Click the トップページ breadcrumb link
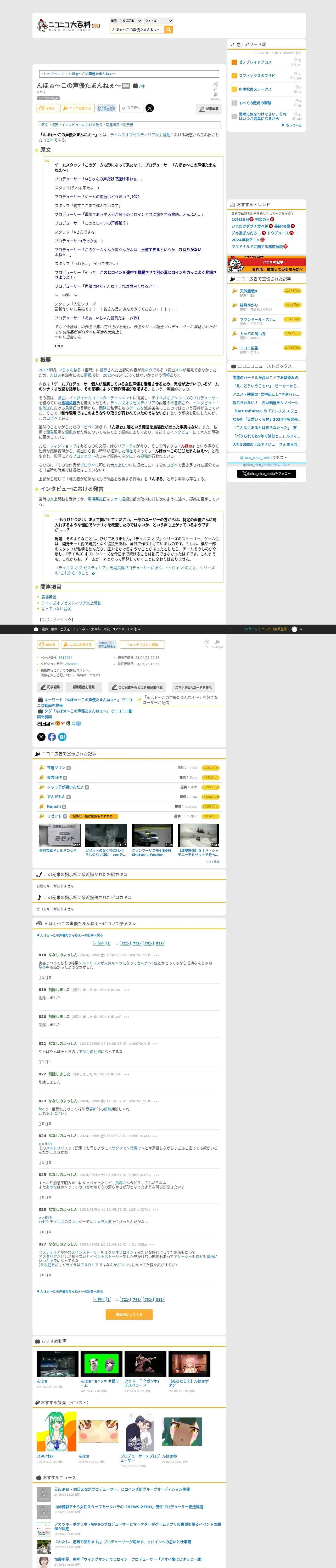336x1568 pixels. (53, 74)
